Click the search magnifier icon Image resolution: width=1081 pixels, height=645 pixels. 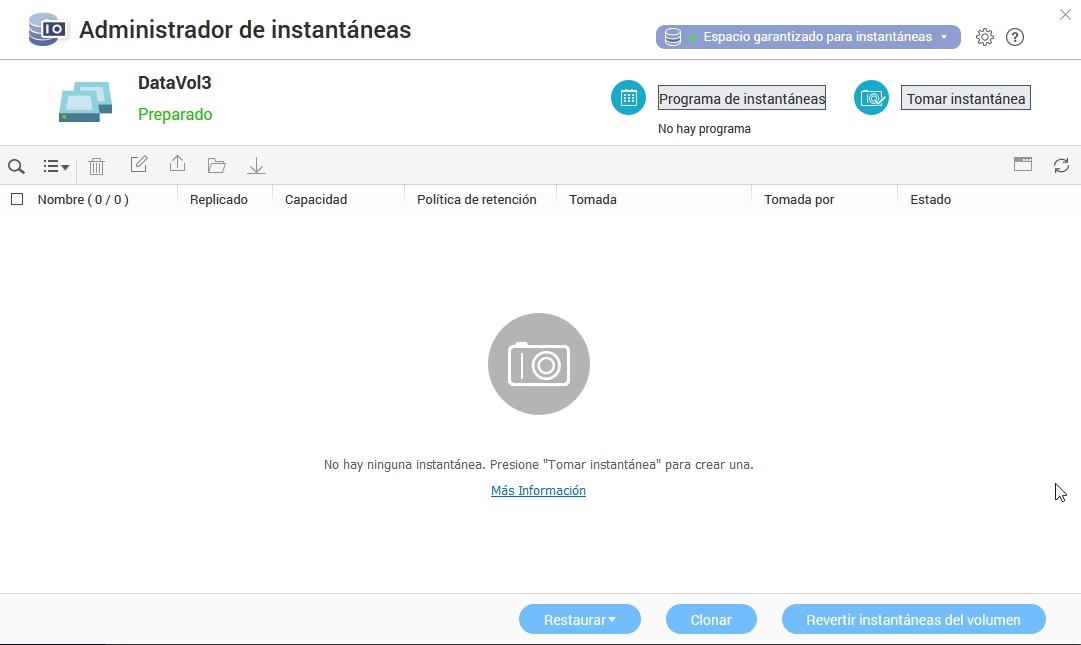(16, 167)
